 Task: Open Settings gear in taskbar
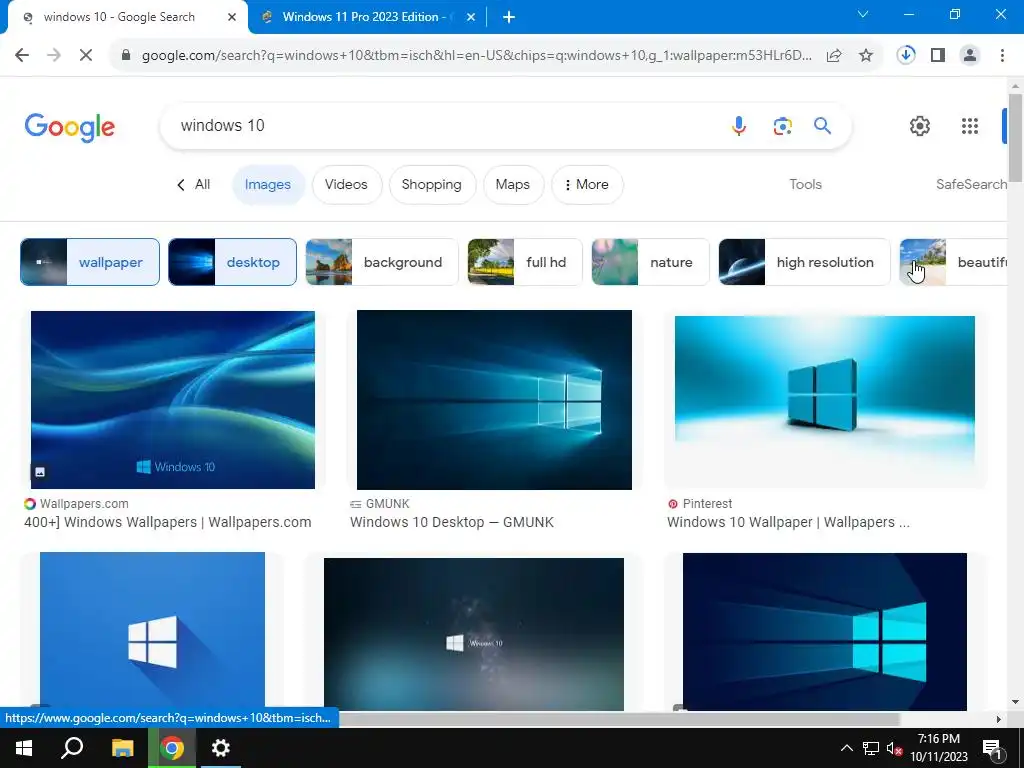221,748
